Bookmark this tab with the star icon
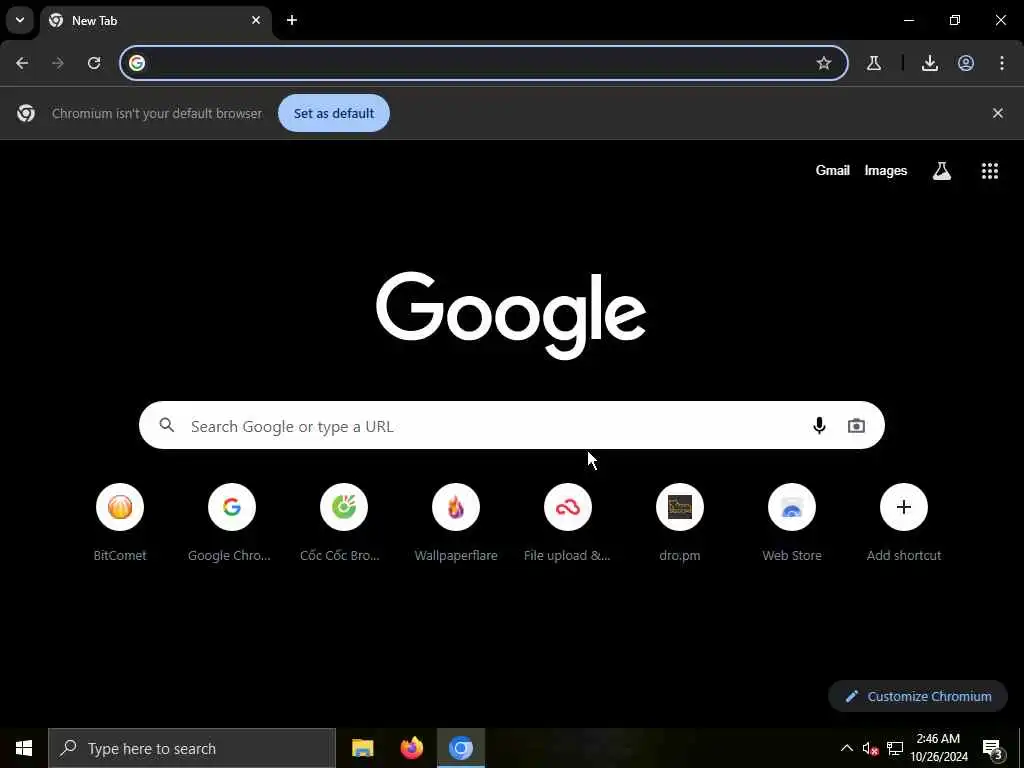This screenshot has height=768, width=1024. [x=824, y=63]
